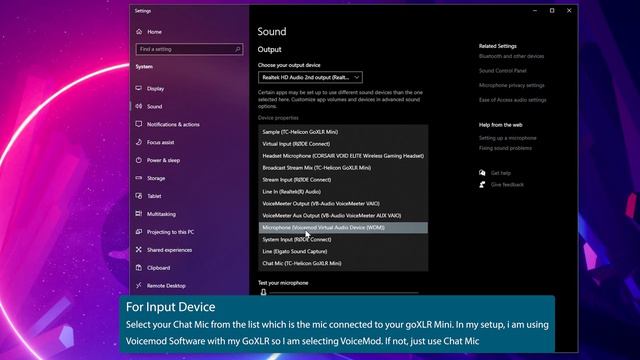Select Chat Mic (TC-Helicon GoXLR Mini) option

coord(343,263)
